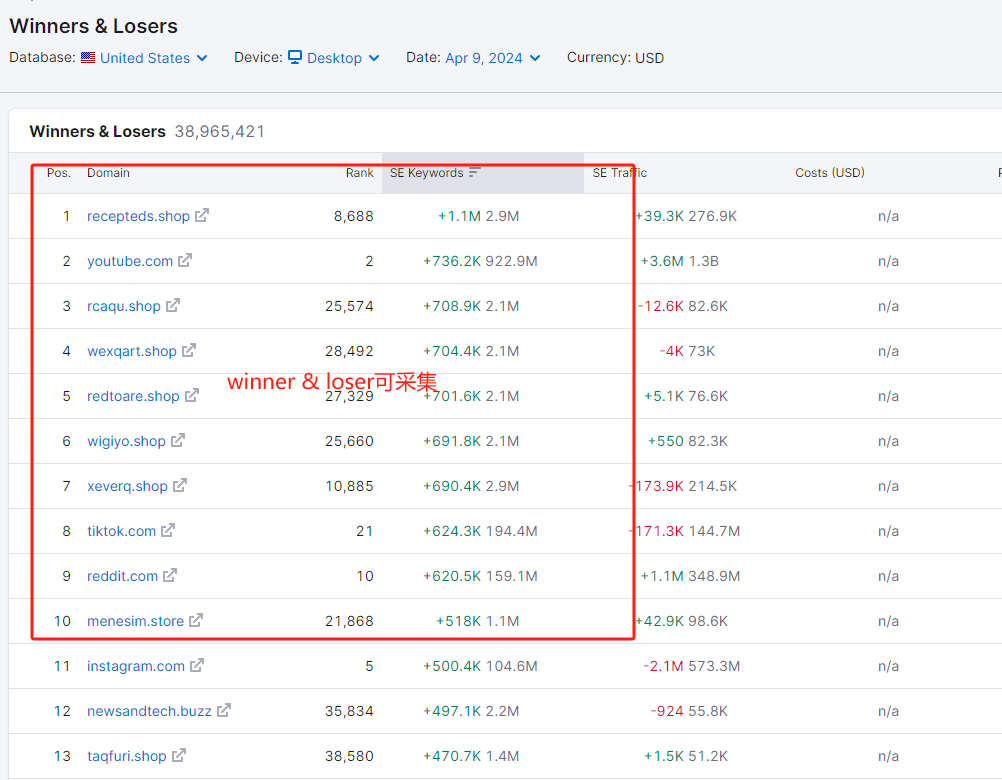
Task: Click rank value 35,834
Action: (x=349, y=712)
